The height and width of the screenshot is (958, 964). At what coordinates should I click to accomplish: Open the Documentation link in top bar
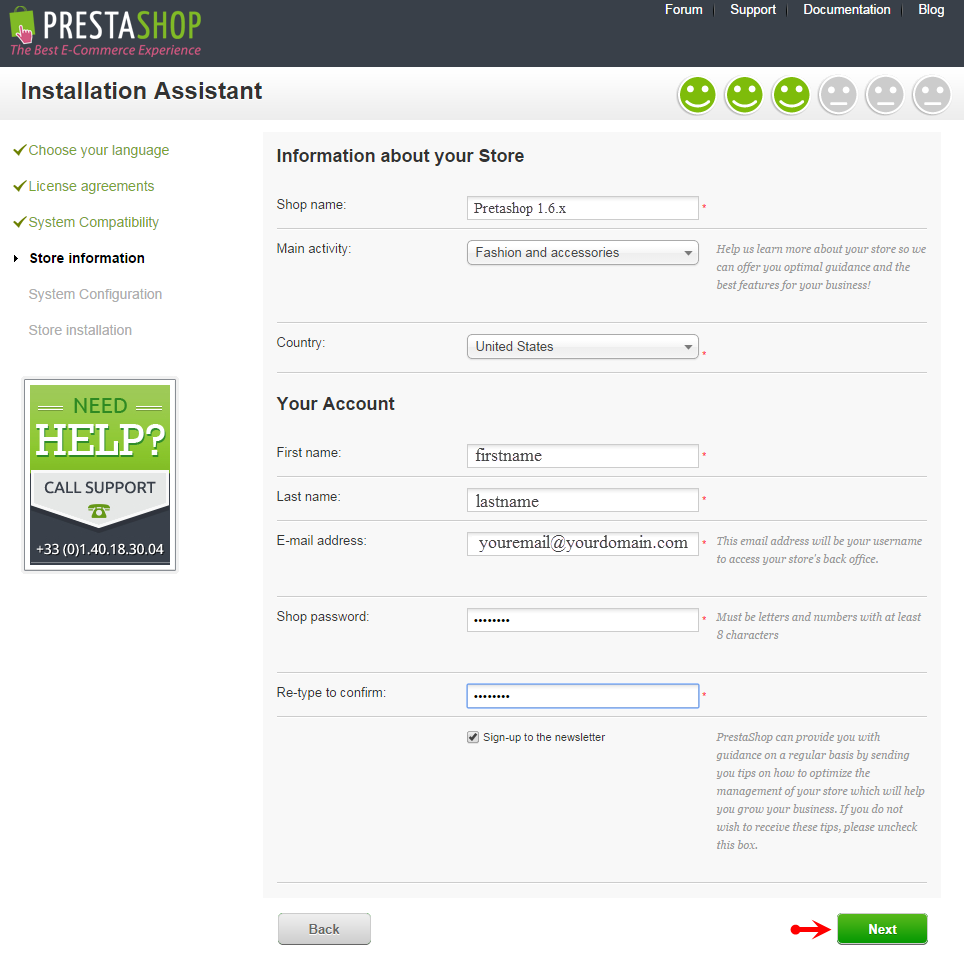click(847, 10)
